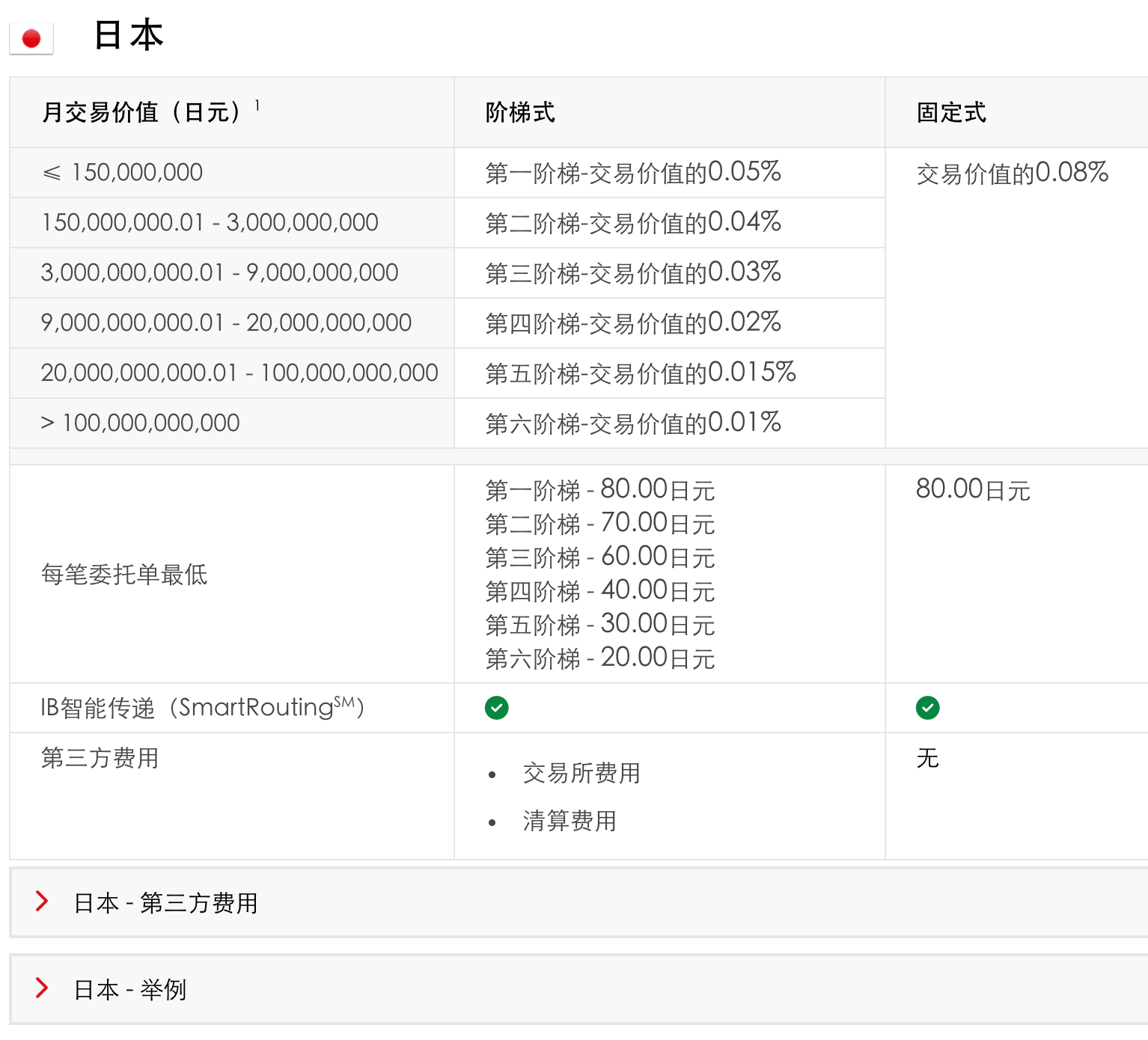This screenshot has width=1148, height=1040.
Task: Expand the 日本 - 举例 section title
Action: pyautogui.click(x=129, y=990)
